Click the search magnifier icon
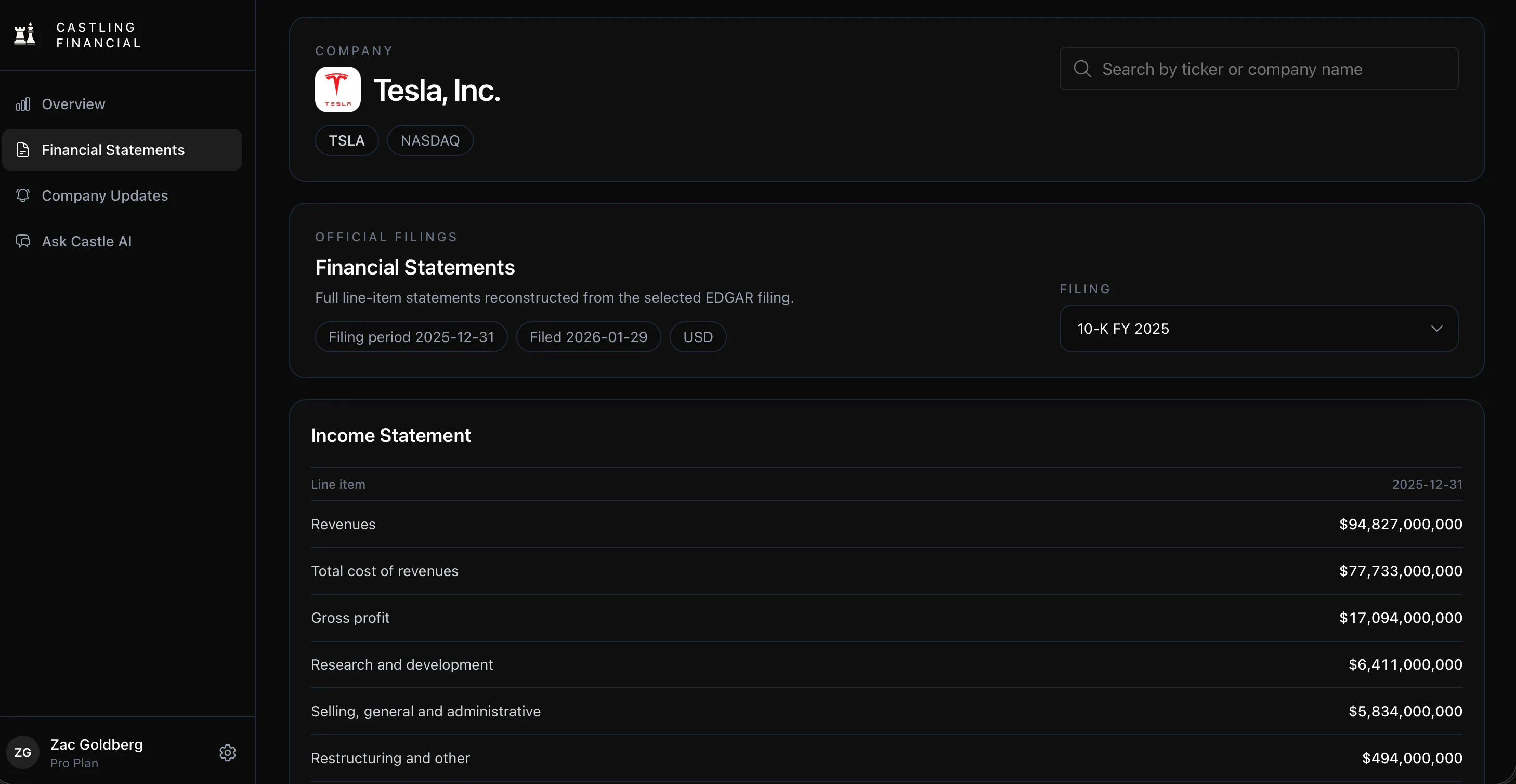The height and width of the screenshot is (784, 1516). 1082,69
